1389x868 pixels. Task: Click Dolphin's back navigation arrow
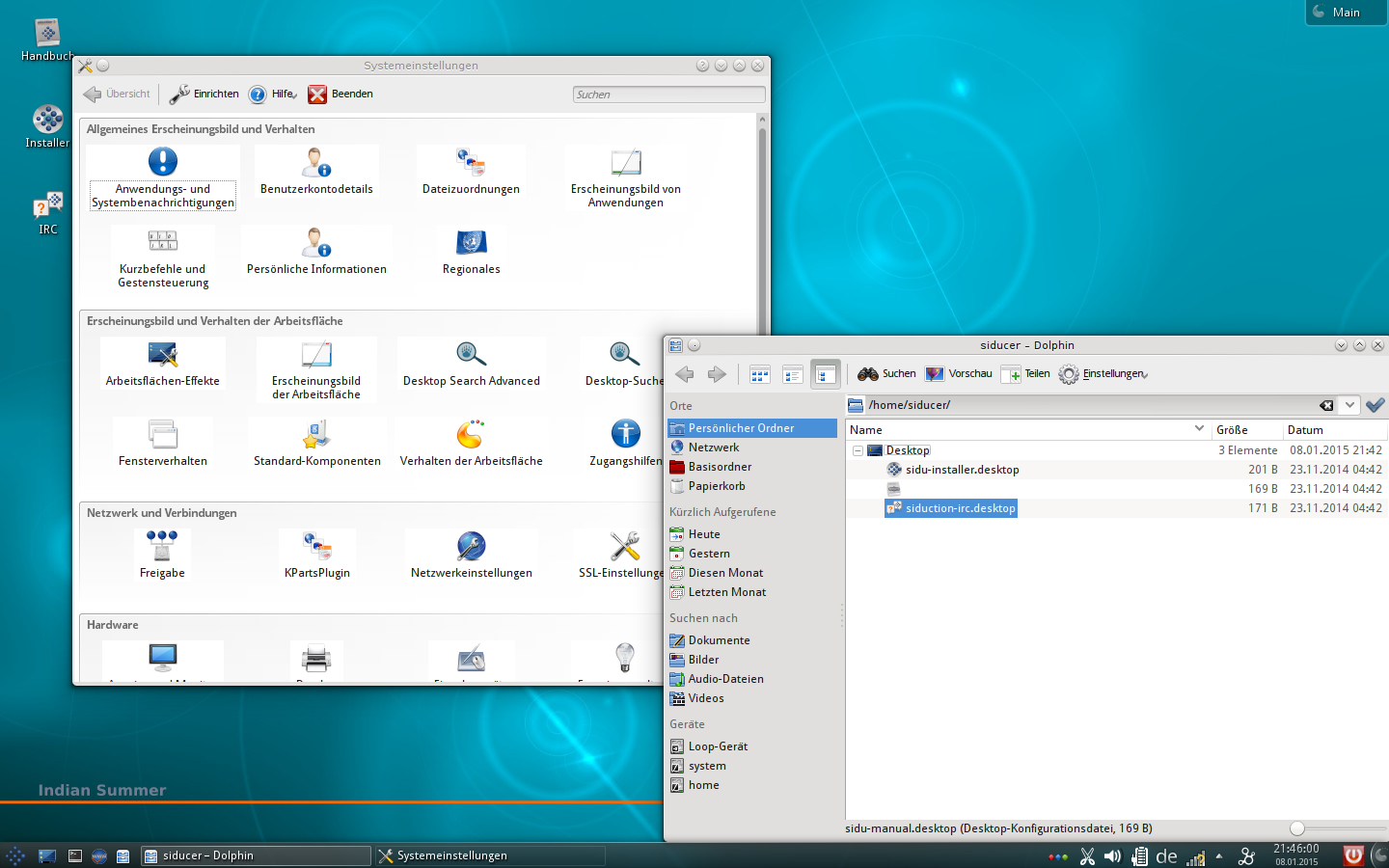point(685,374)
